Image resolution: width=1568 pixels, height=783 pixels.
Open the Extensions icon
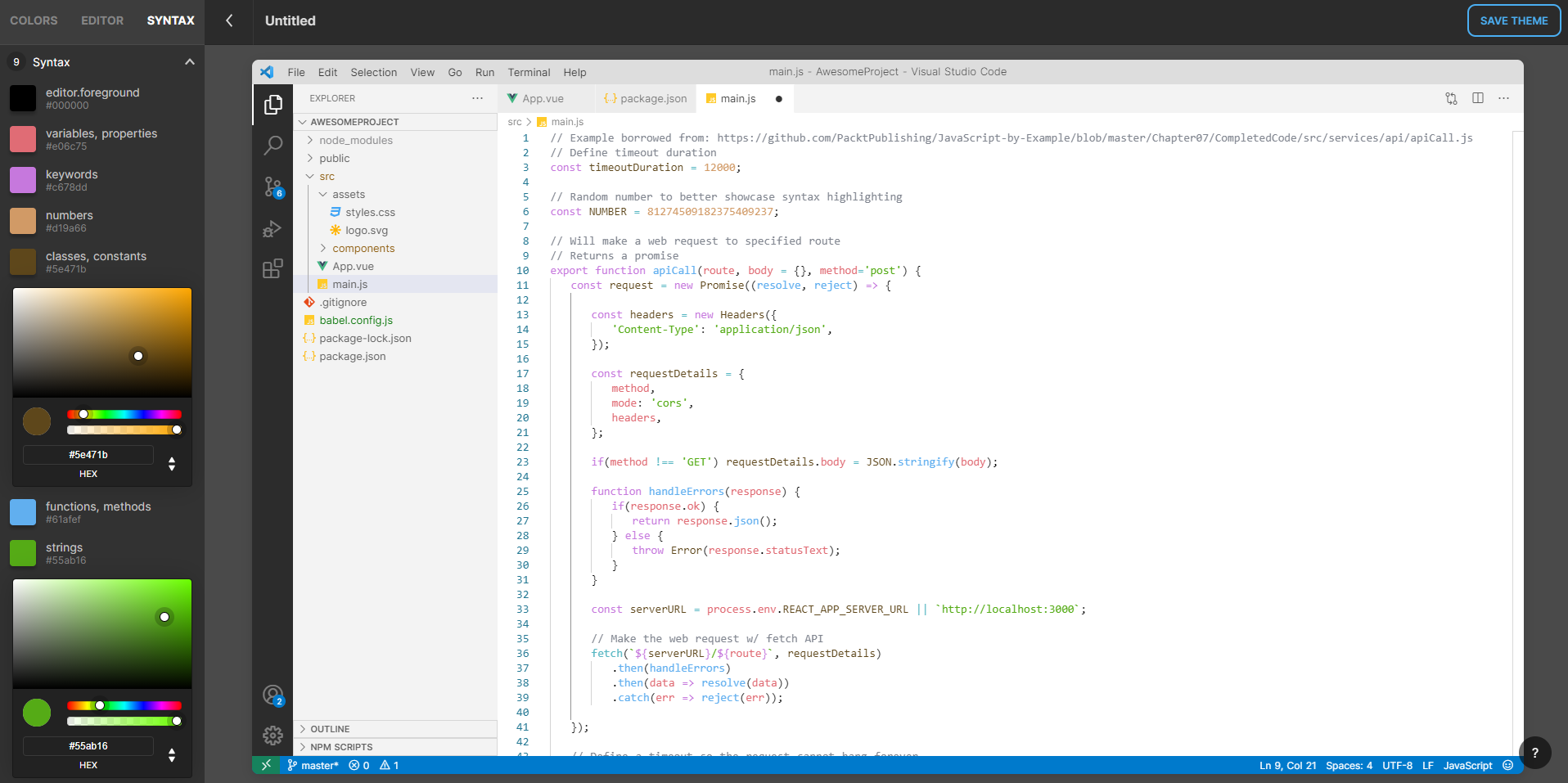(273, 268)
